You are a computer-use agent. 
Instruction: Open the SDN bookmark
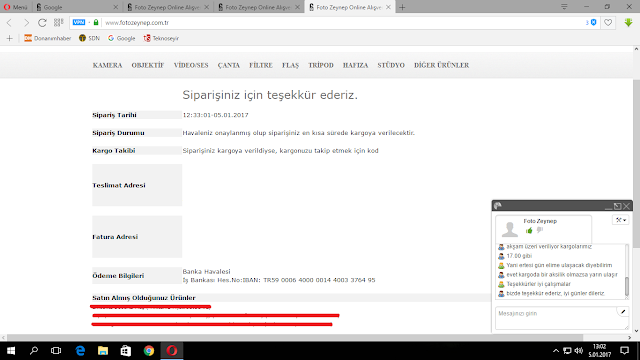click(x=89, y=38)
